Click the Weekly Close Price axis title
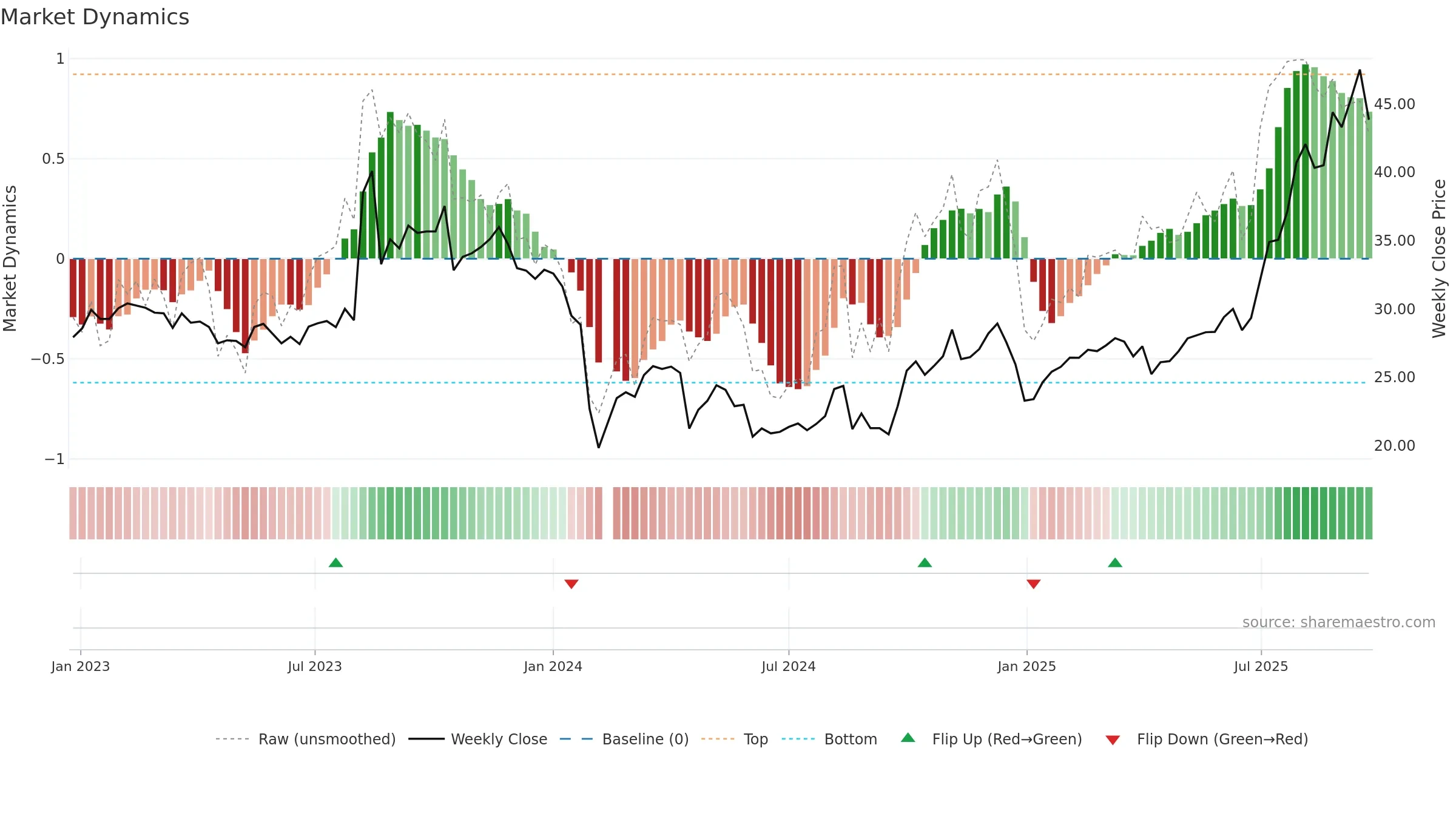The image size is (1456, 819). tap(1439, 258)
